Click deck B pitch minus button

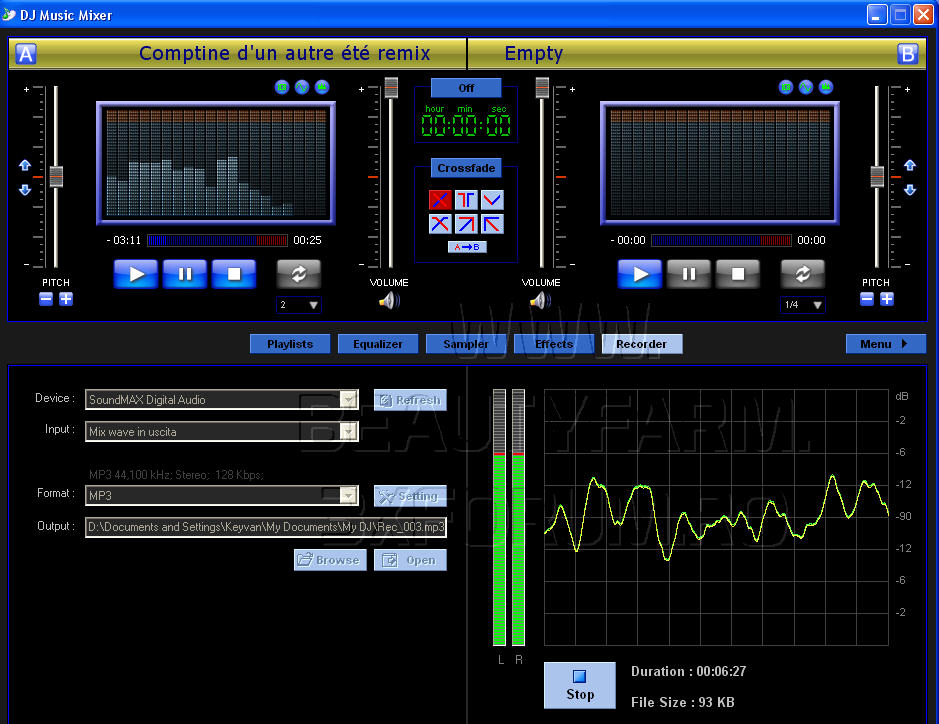867,299
